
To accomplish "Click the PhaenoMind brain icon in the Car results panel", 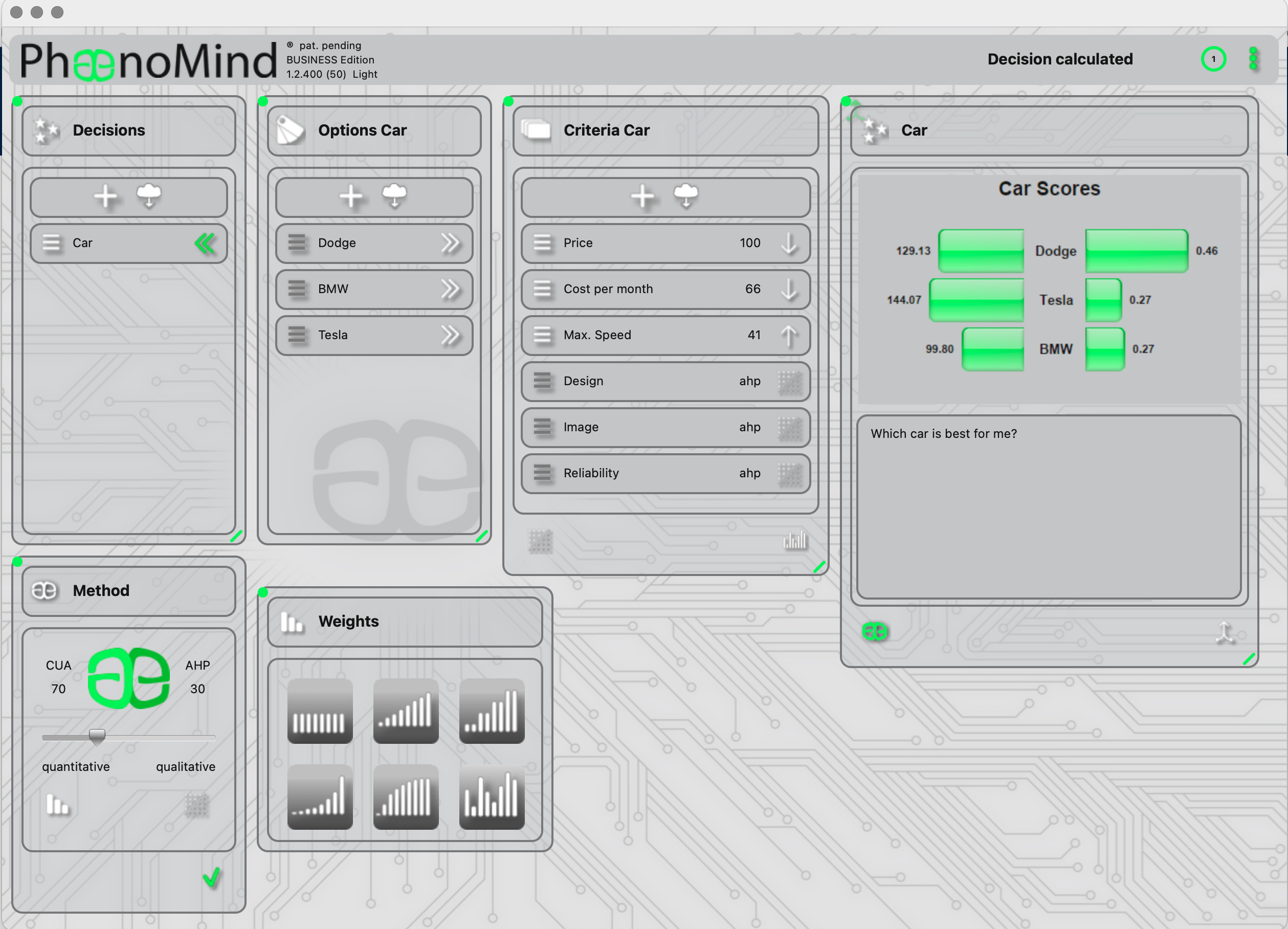I will (875, 630).
